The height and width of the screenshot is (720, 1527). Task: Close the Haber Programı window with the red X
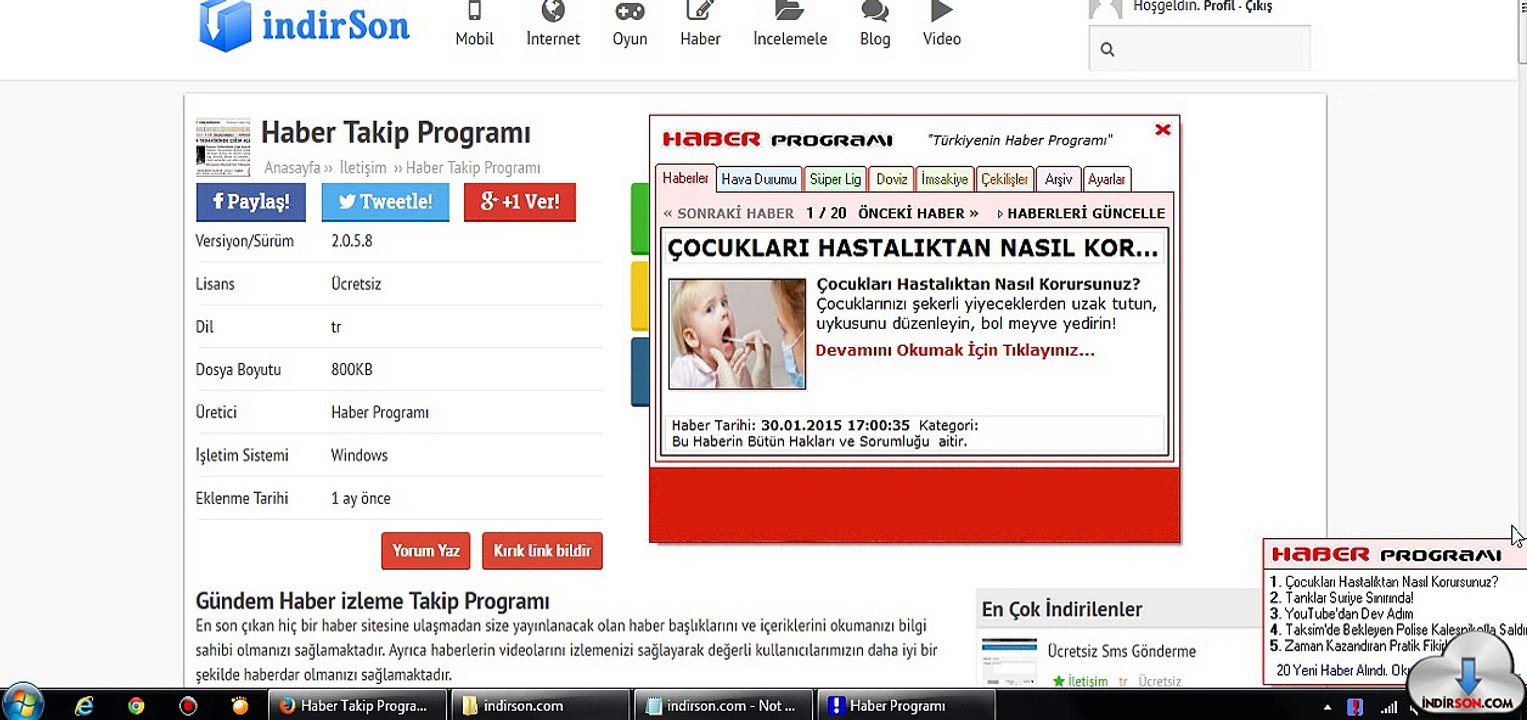coord(1162,130)
